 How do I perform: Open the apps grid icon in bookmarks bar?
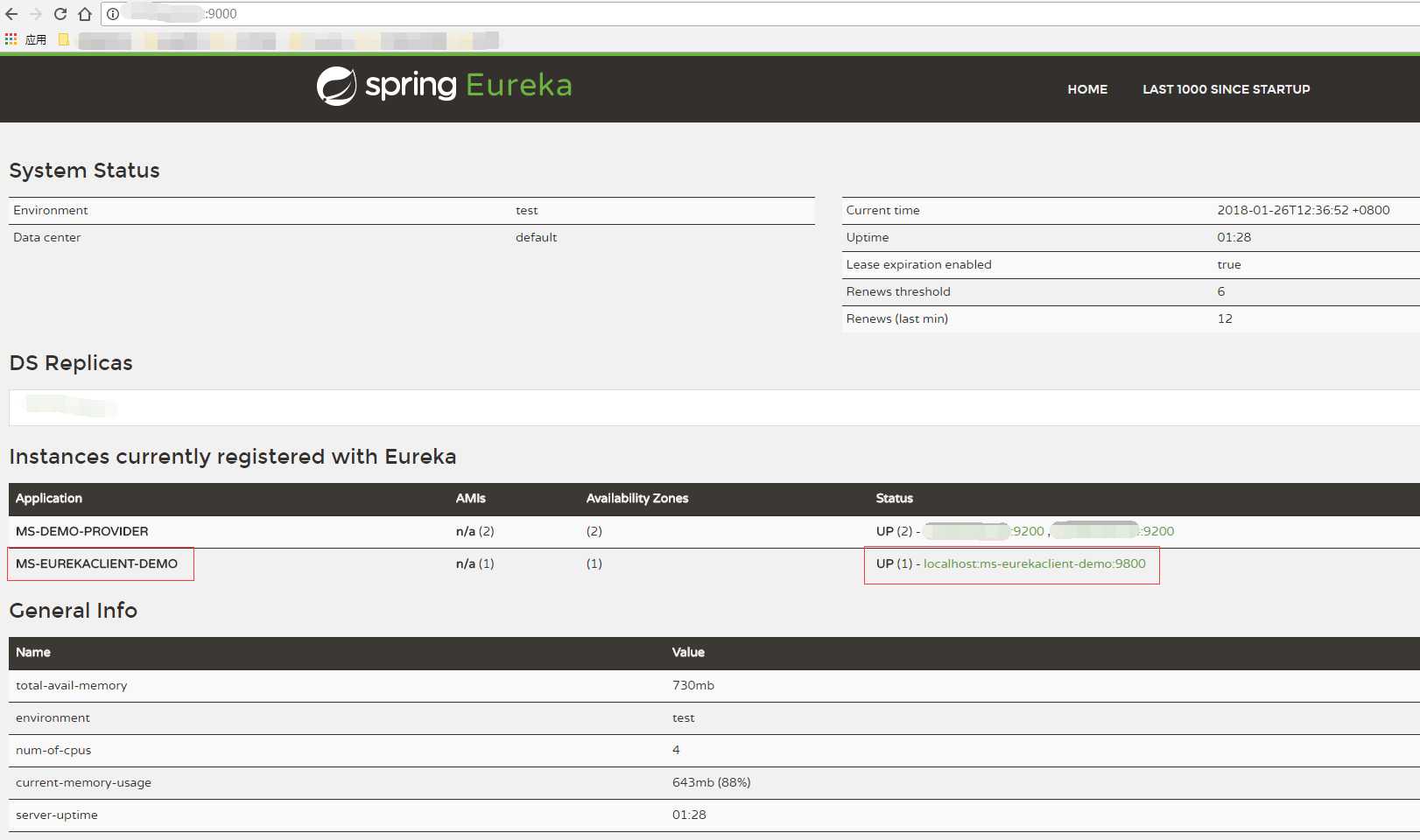click(11, 39)
